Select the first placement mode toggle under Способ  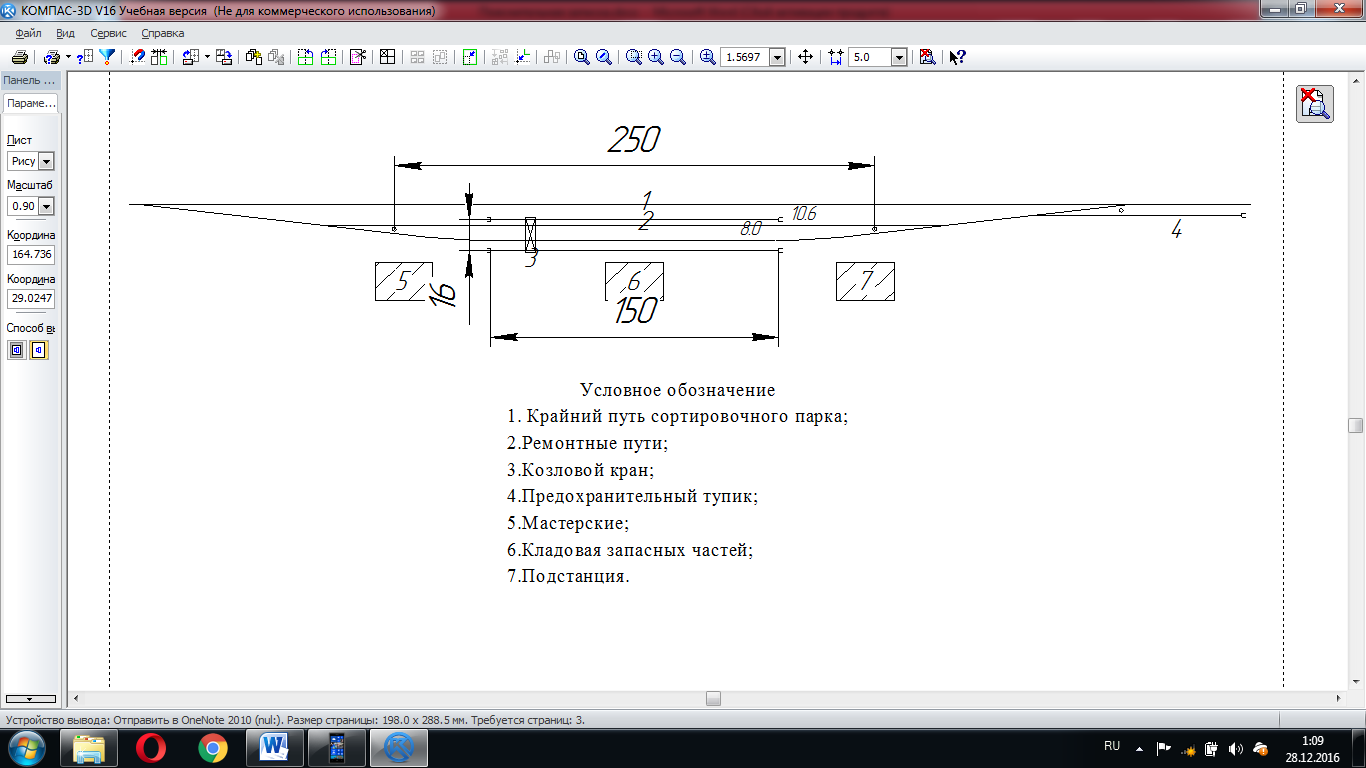[17, 350]
